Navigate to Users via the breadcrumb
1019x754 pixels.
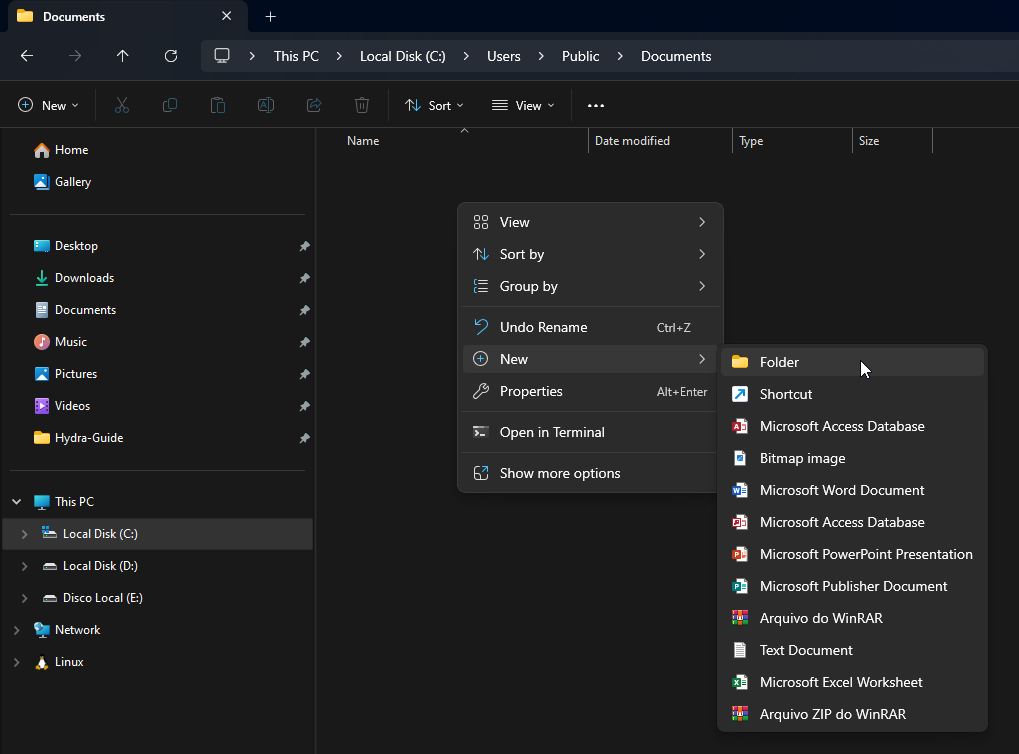point(503,56)
